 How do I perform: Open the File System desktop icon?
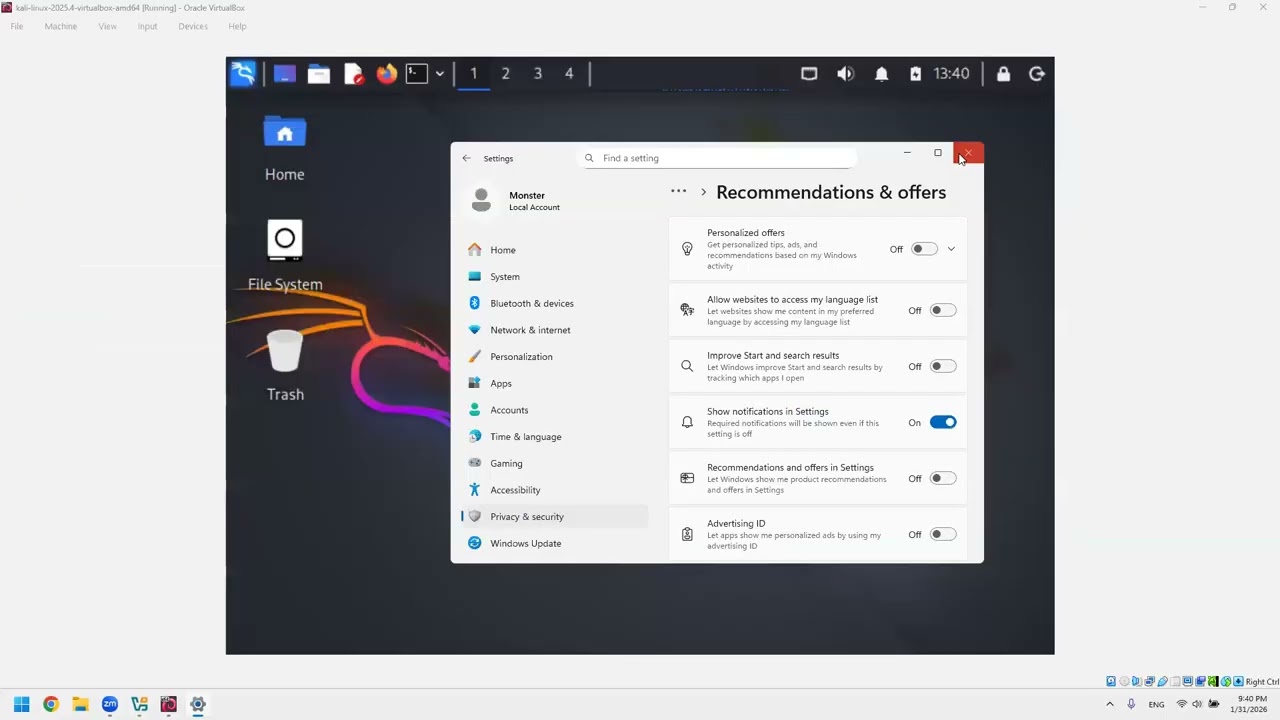(285, 256)
